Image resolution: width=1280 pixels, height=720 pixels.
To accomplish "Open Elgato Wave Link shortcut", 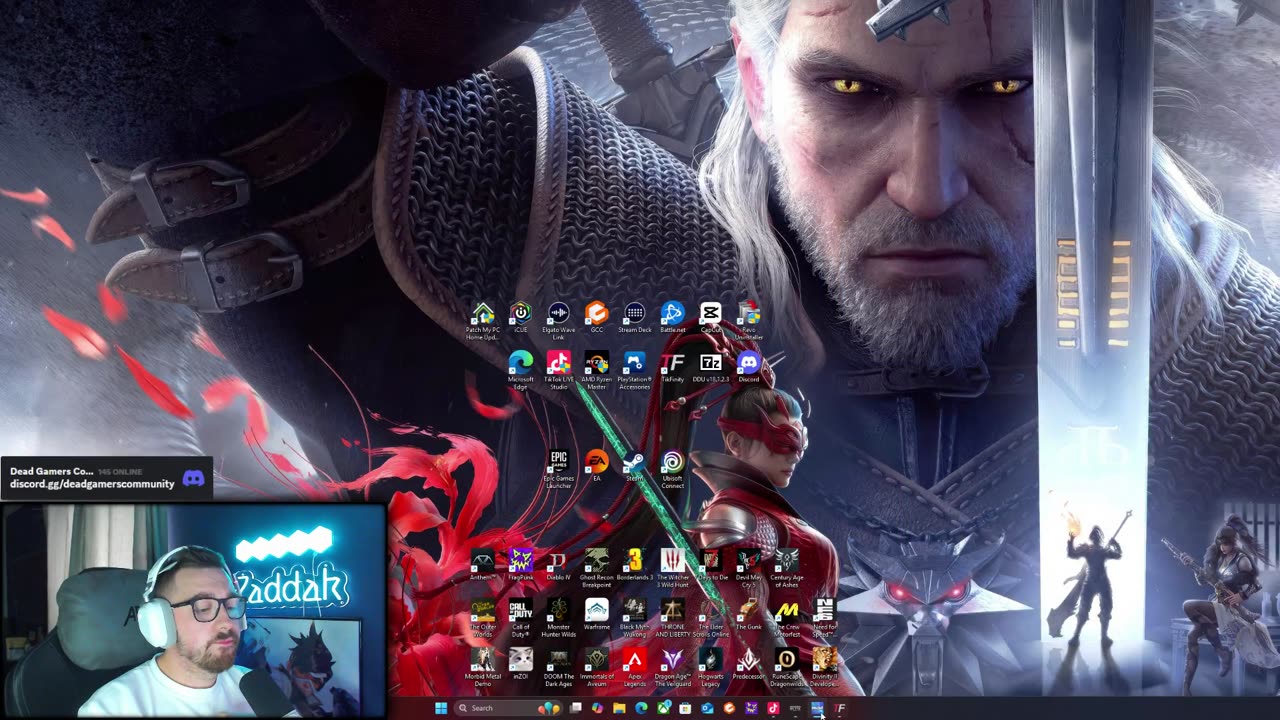I will tap(558, 321).
